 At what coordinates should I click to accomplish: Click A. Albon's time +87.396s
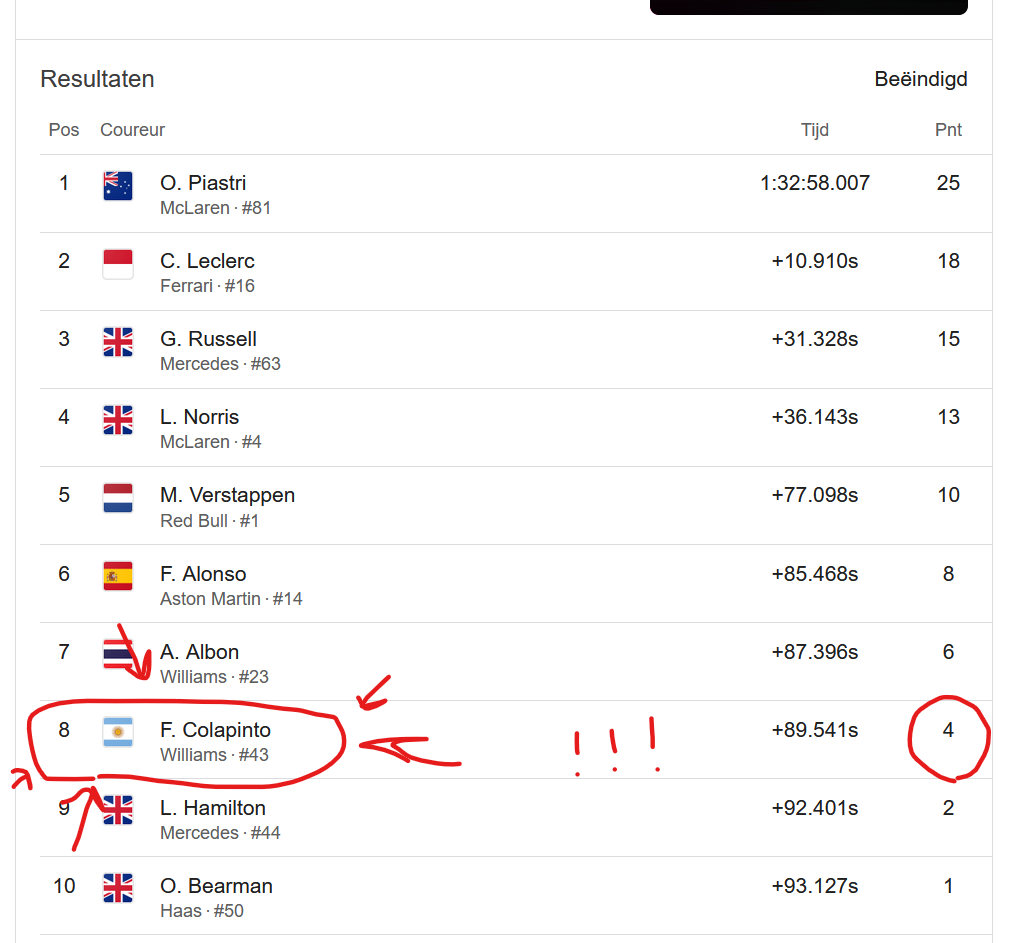tap(815, 652)
